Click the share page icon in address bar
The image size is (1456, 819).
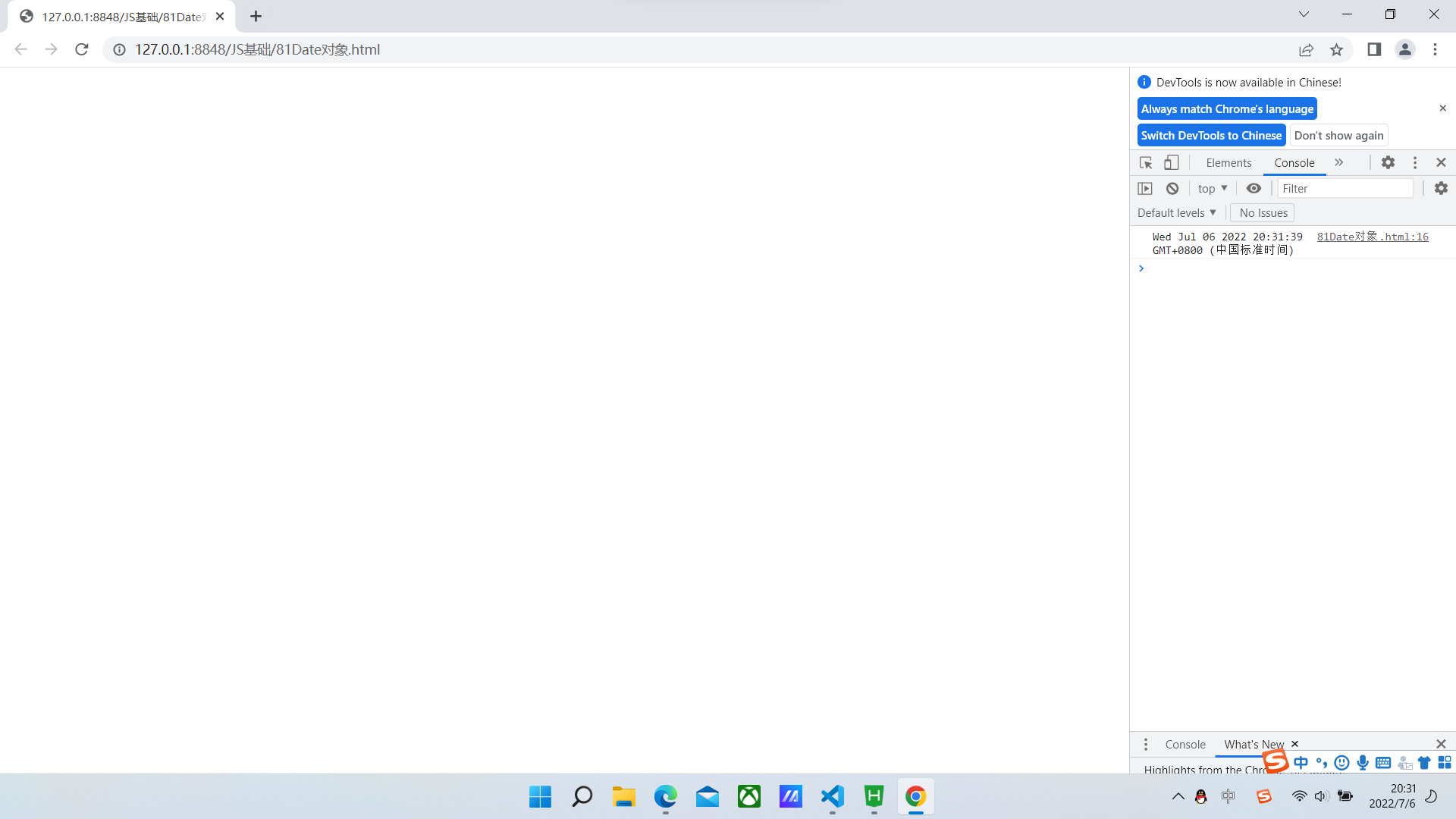pyautogui.click(x=1306, y=50)
